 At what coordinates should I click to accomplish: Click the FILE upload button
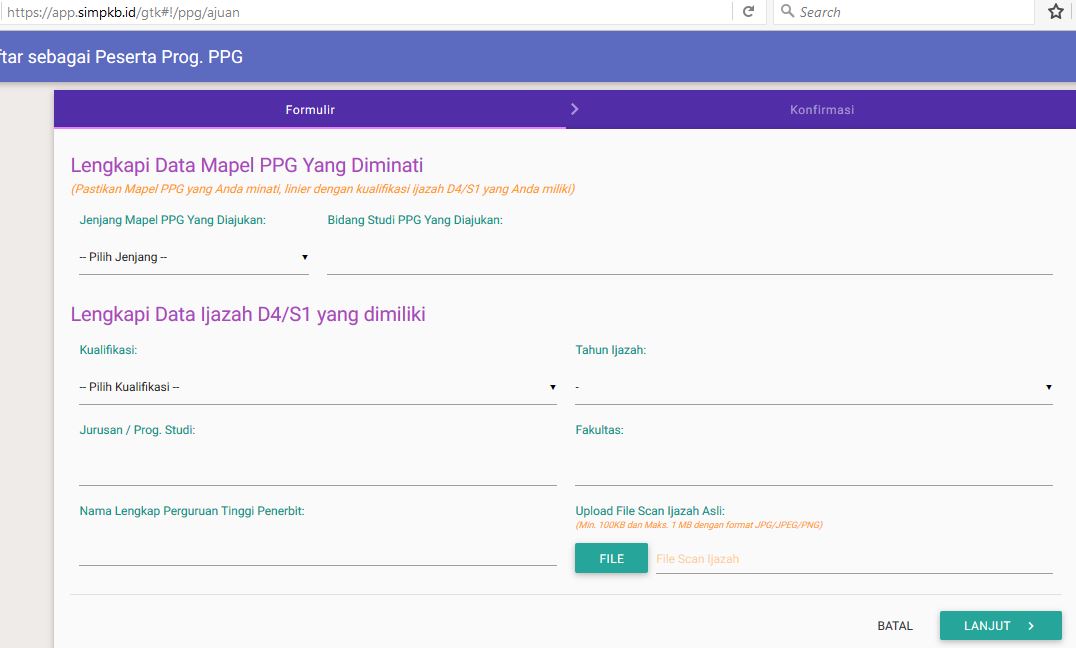[x=611, y=558]
